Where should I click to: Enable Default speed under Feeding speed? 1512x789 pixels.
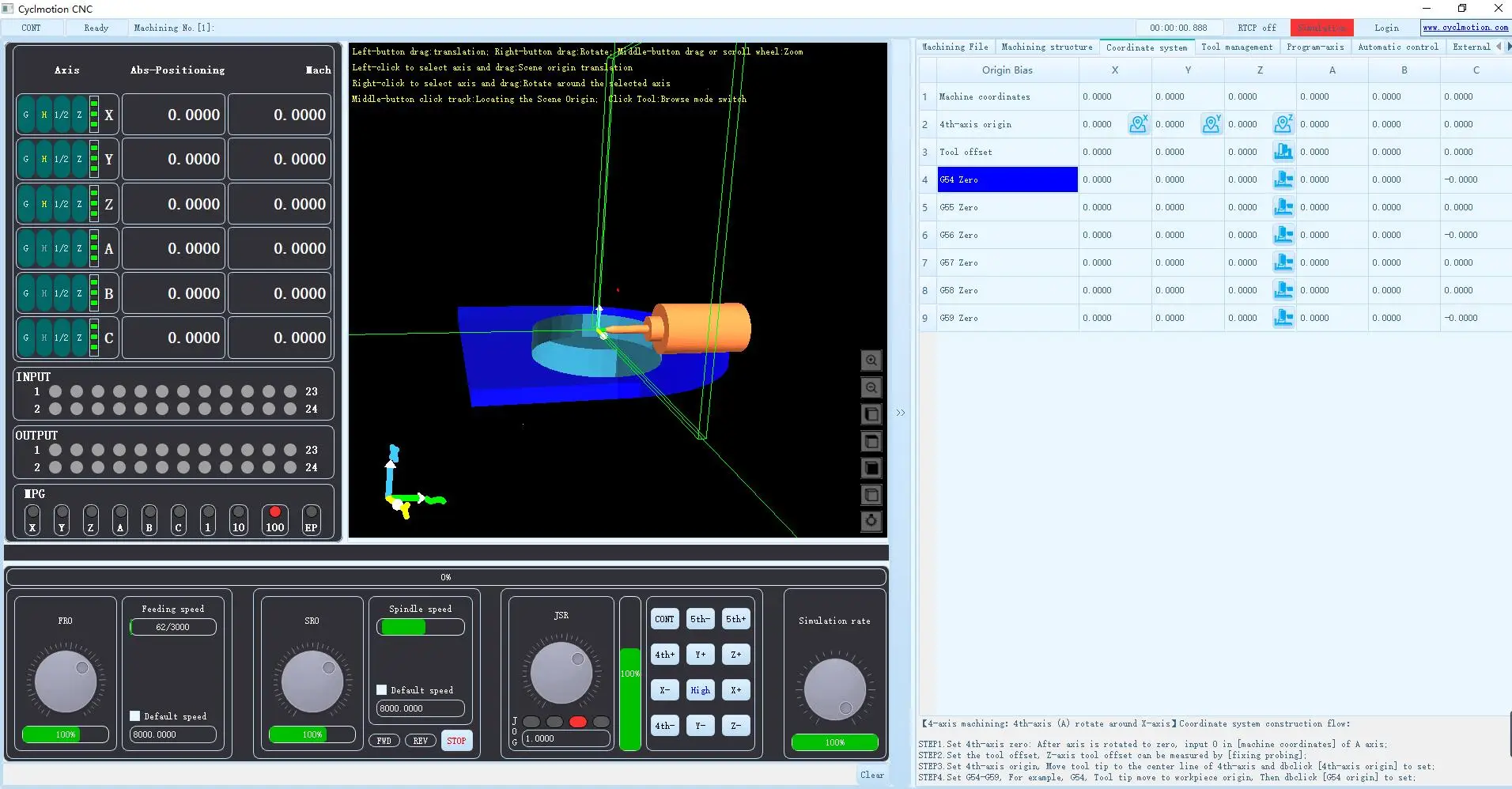click(135, 715)
